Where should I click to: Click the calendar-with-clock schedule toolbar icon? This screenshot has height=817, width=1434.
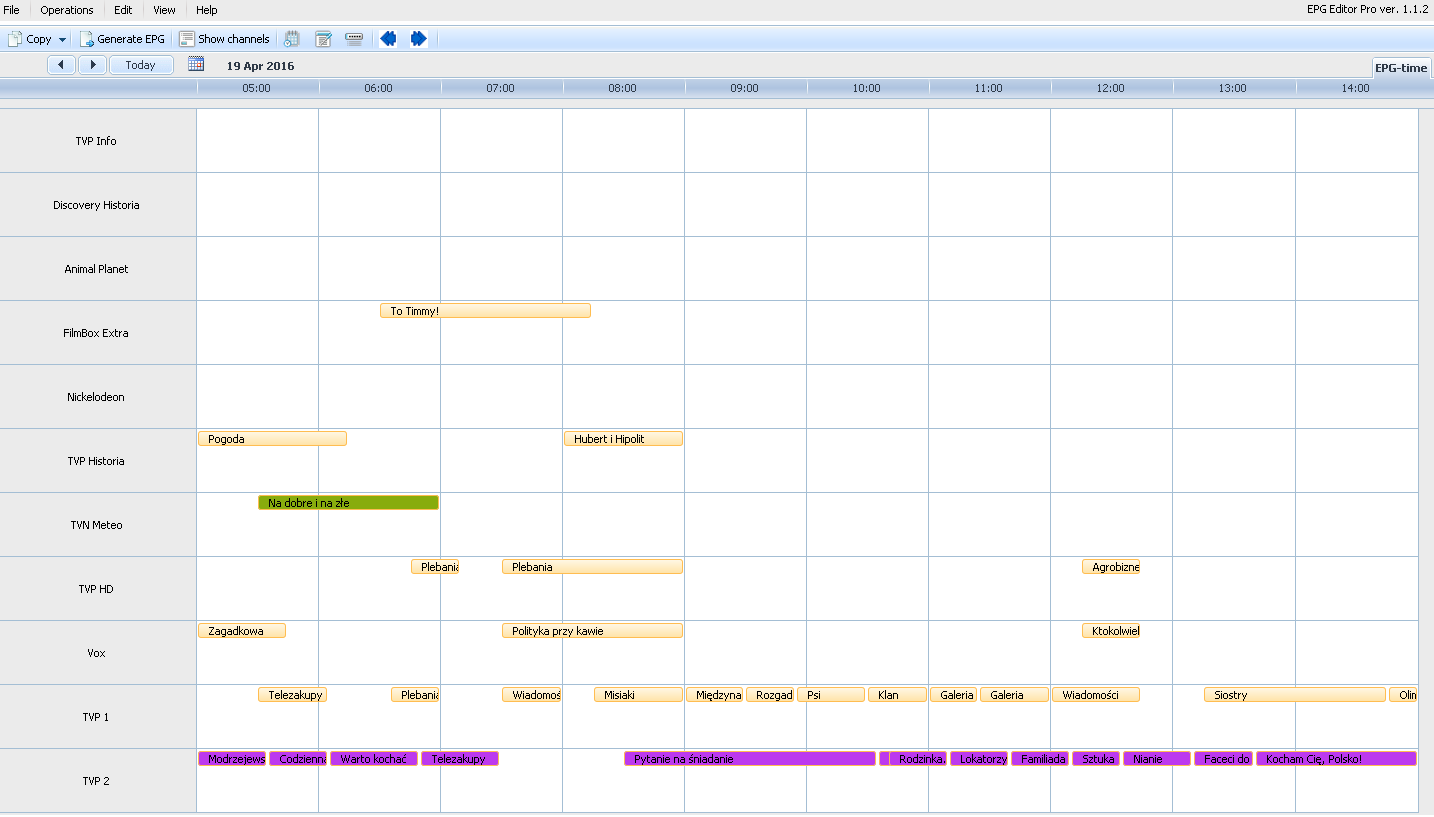tap(292, 39)
